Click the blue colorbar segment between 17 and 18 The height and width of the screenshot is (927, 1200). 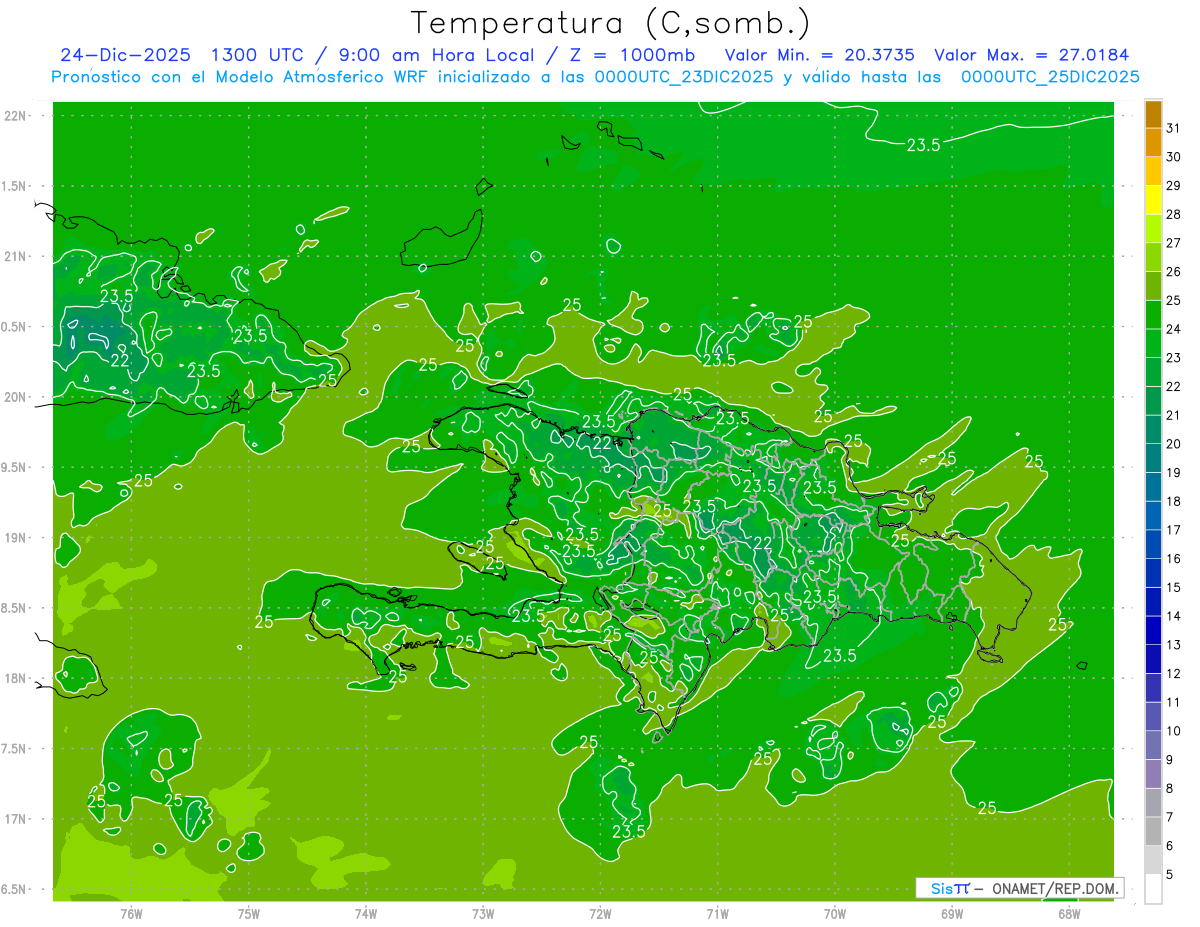pyautogui.click(x=1153, y=516)
